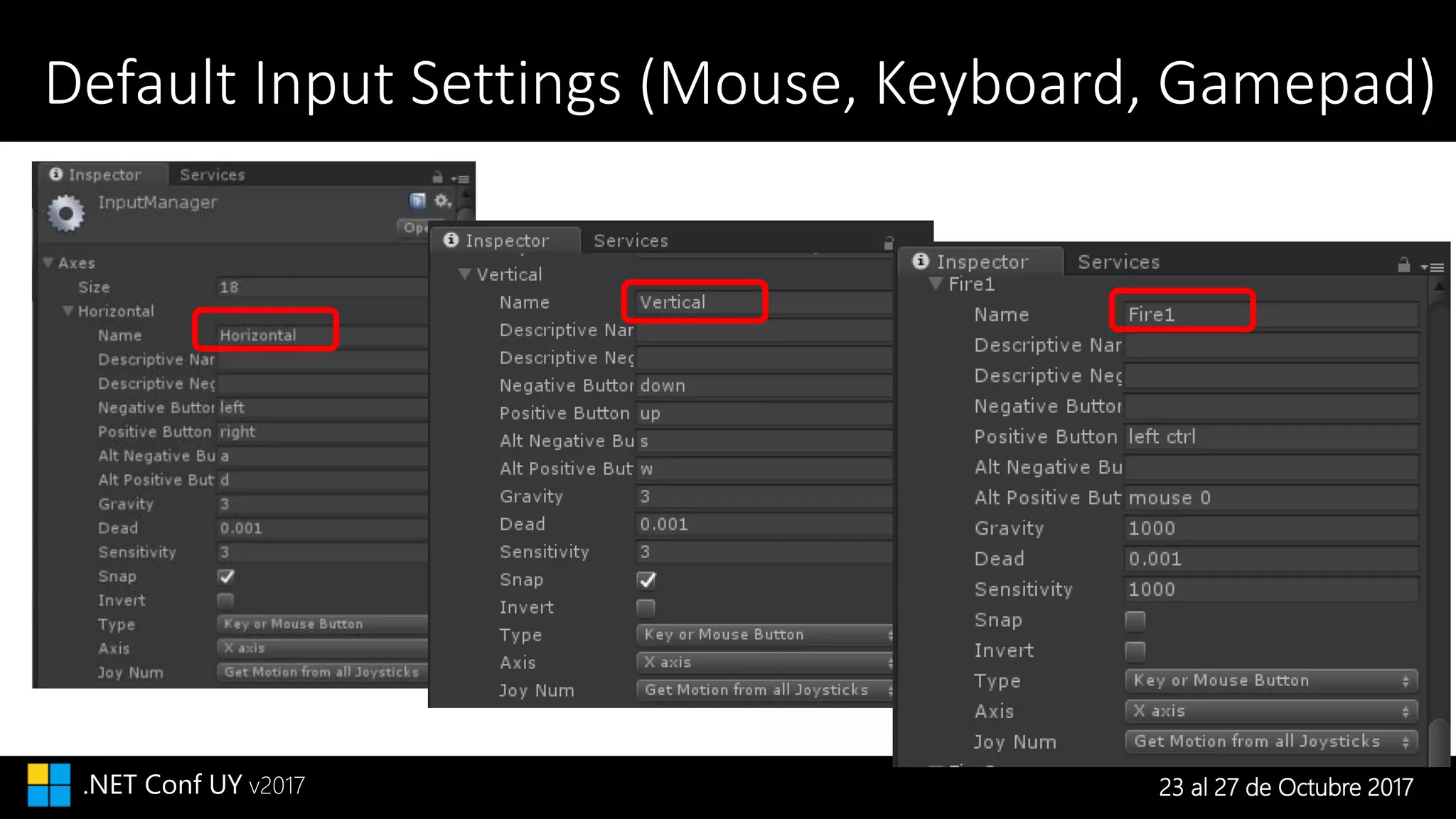The width and height of the screenshot is (1456, 819).
Task: Enable Snap checkbox for Fire1
Action: [1135, 621]
